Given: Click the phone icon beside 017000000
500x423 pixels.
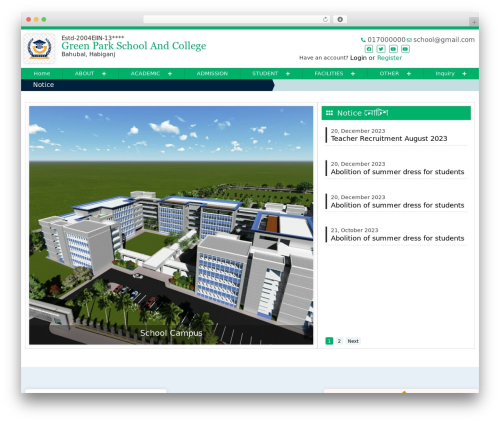Looking at the screenshot, I should (363, 40).
